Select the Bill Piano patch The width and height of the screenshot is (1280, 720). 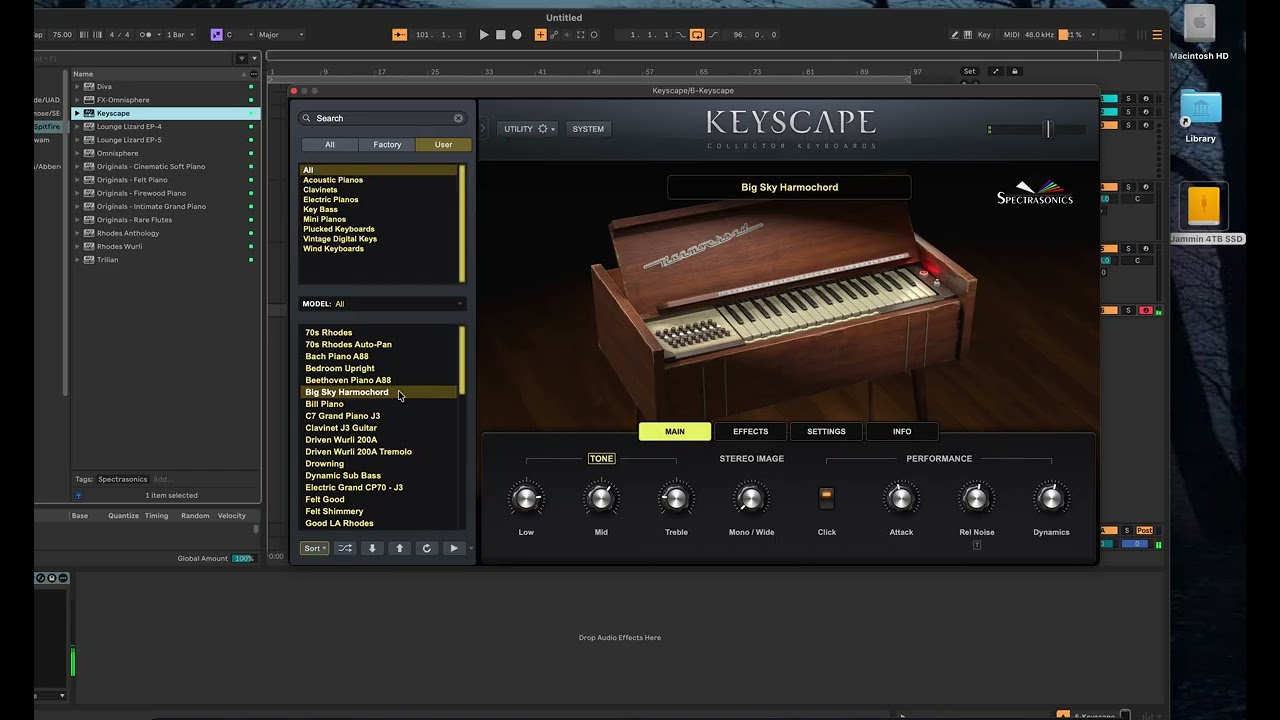pos(324,404)
